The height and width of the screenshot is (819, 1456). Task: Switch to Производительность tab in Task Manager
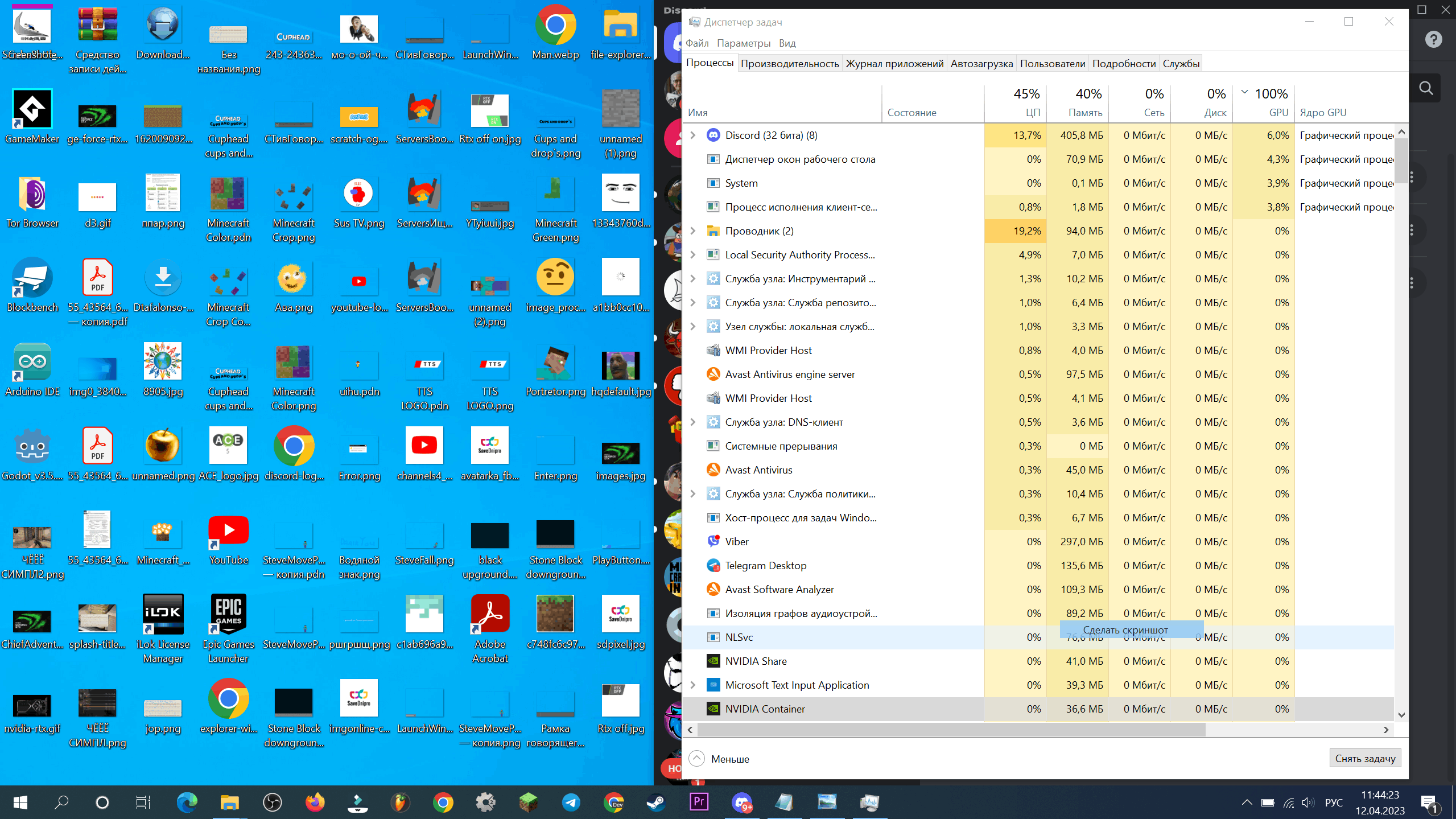tap(789, 63)
